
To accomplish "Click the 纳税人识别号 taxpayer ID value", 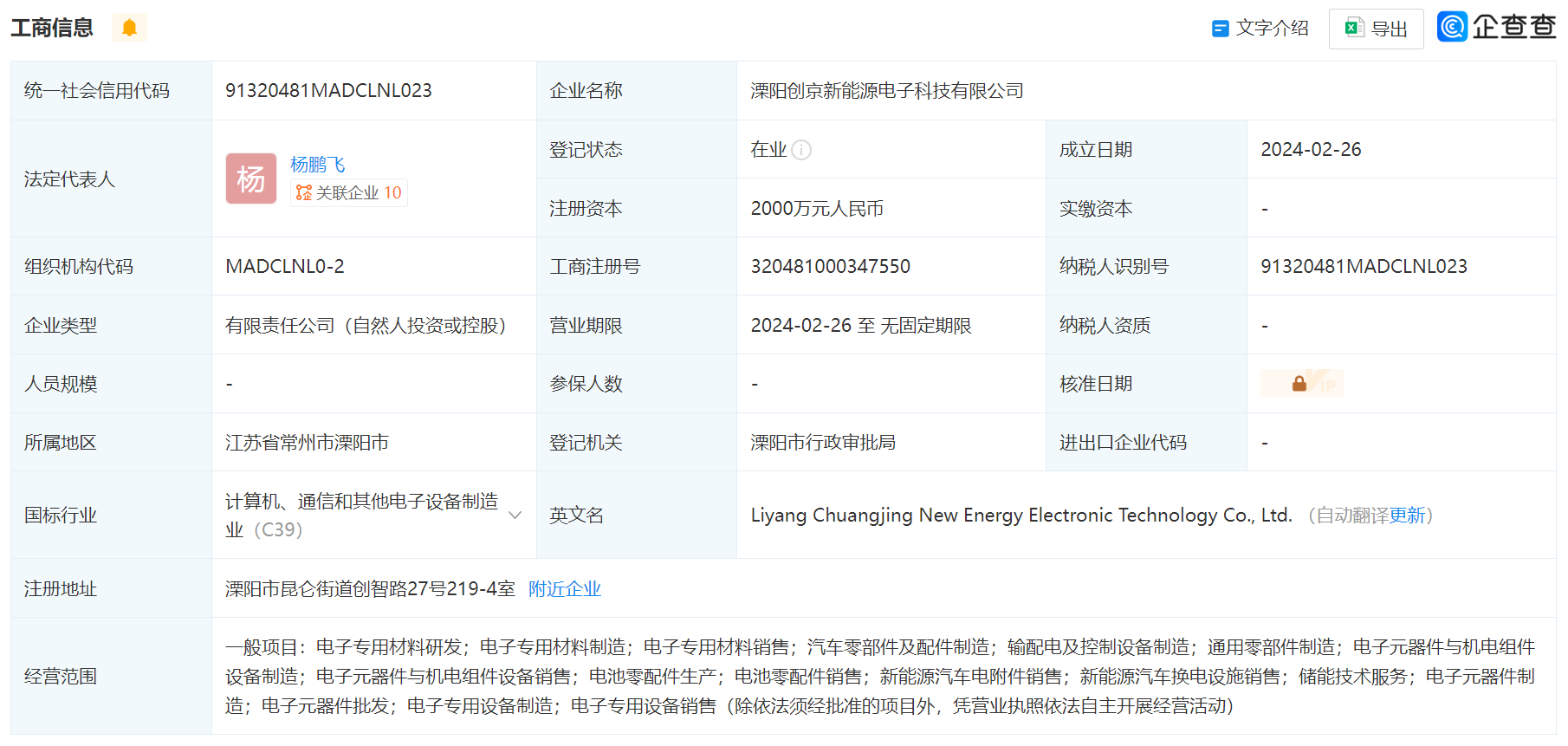I will [x=1364, y=267].
